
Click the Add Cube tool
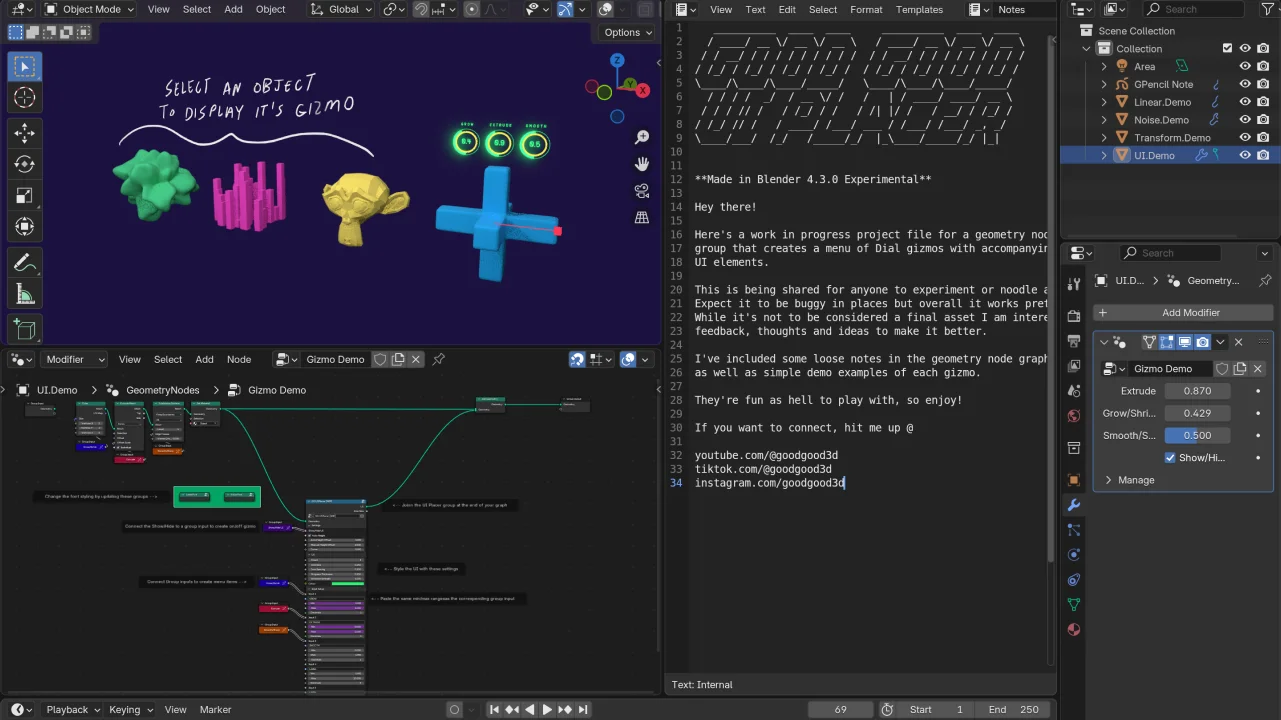pyautogui.click(x=25, y=328)
